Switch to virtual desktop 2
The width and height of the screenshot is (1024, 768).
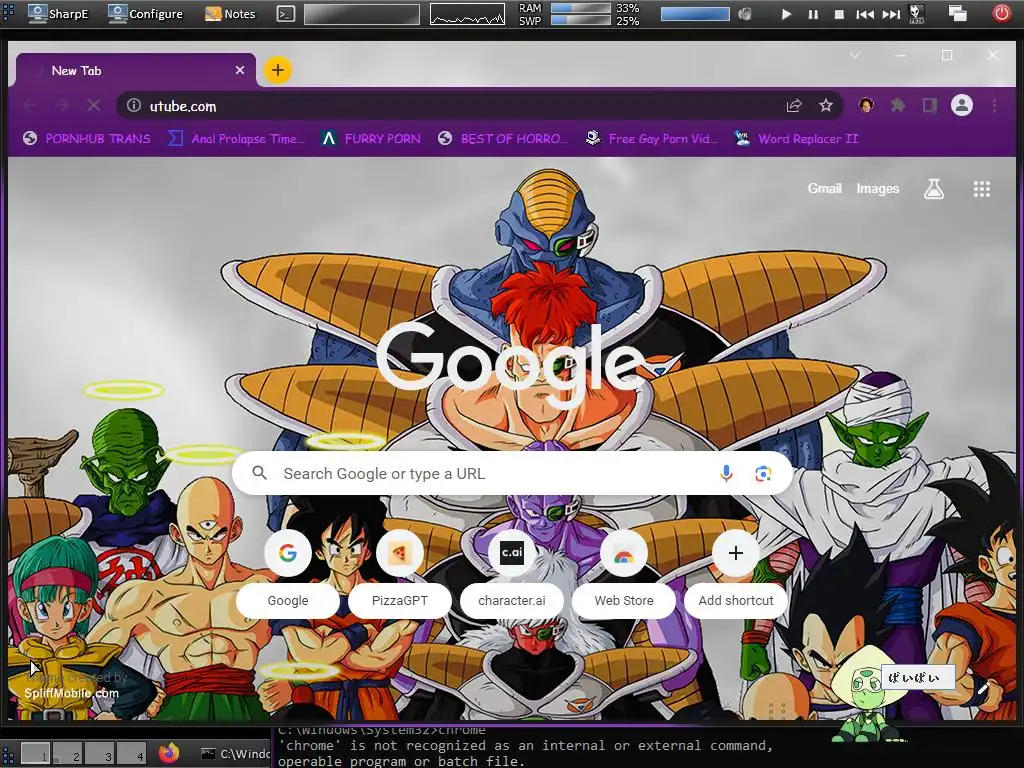[x=68, y=753]
